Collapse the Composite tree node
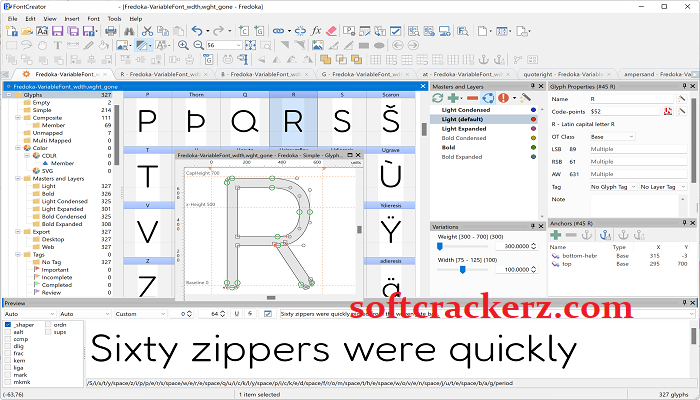The width and height of the screenshot is (700, 400). 18,118
